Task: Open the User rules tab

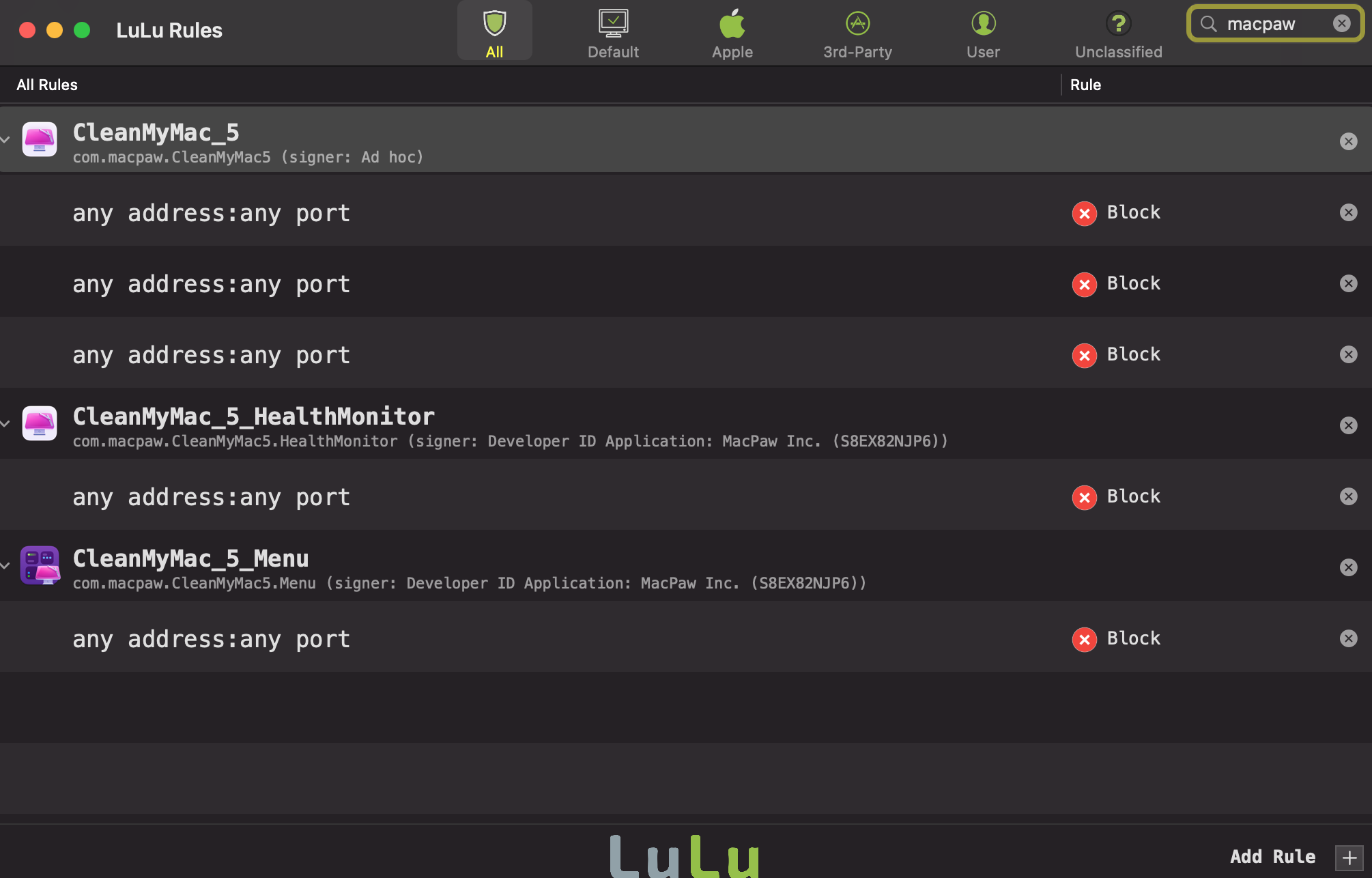Action: [x=983, y=33]
